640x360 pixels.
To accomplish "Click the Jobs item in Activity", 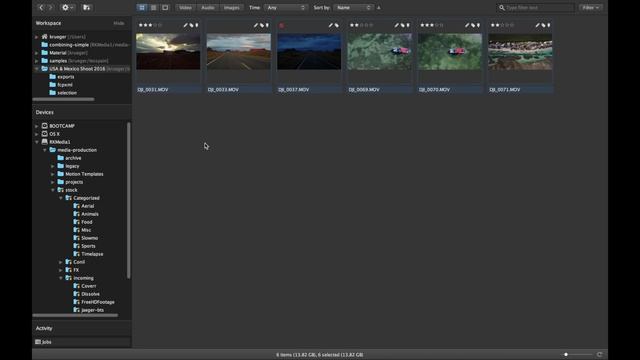I will pyautogui.click(x=43, y=342).
